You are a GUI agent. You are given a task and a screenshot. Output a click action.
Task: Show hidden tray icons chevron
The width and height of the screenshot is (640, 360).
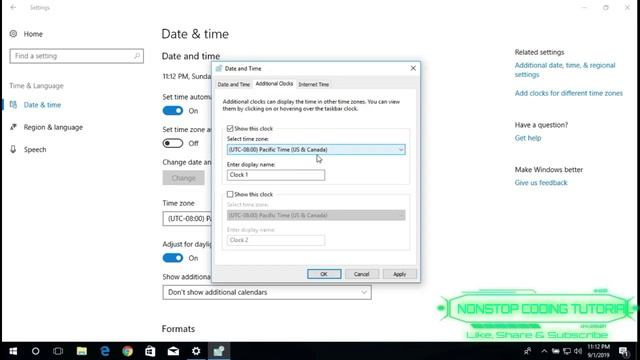(x=544, y=351)
